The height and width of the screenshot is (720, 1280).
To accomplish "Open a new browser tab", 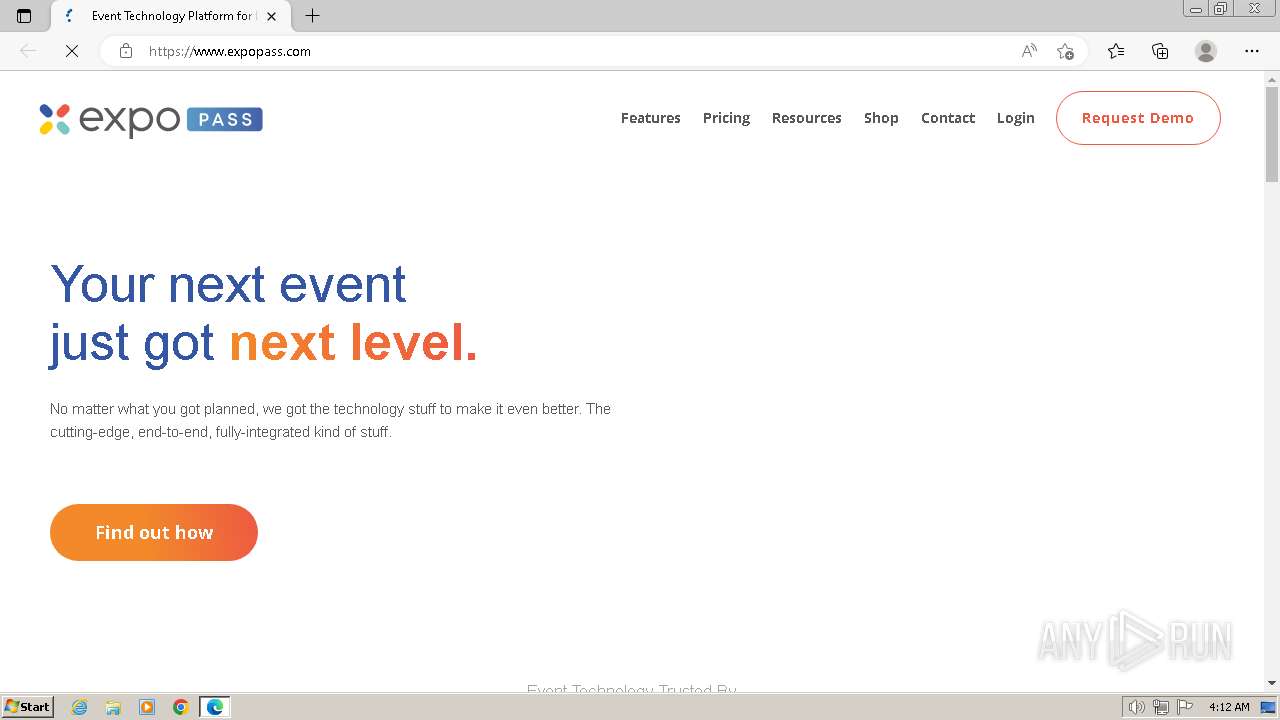I will (312, 16).
